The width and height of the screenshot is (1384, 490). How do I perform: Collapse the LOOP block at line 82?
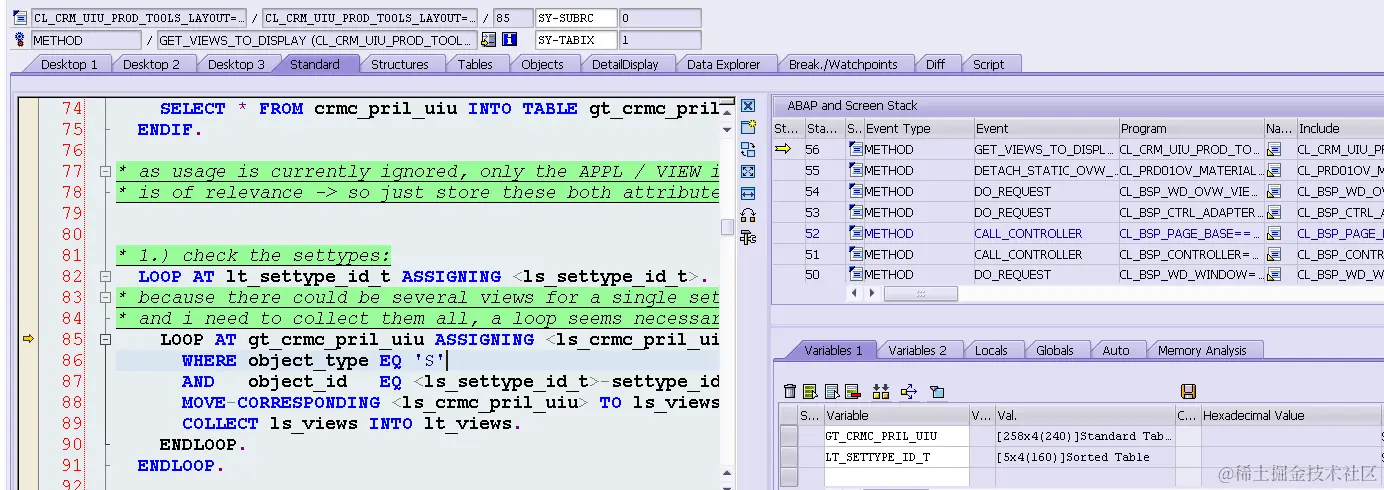(x=105, y=276)
